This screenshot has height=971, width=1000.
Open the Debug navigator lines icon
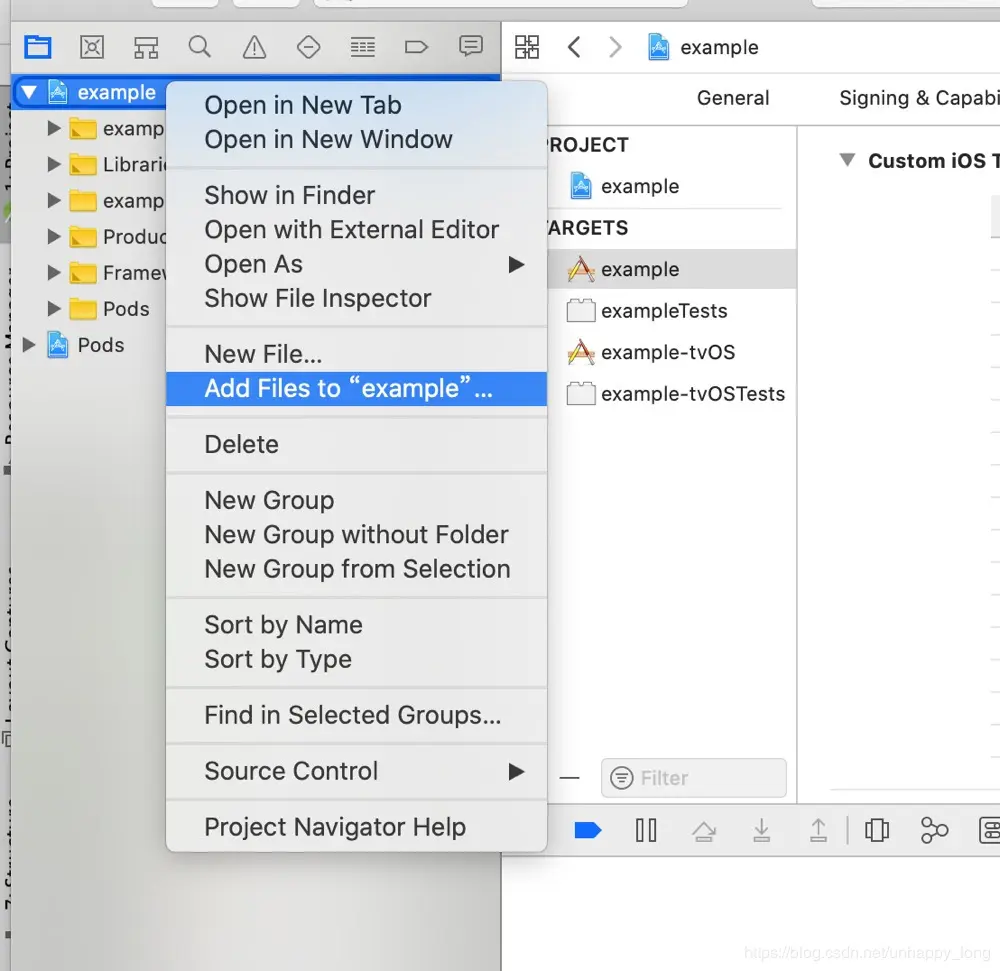[362, 47]
